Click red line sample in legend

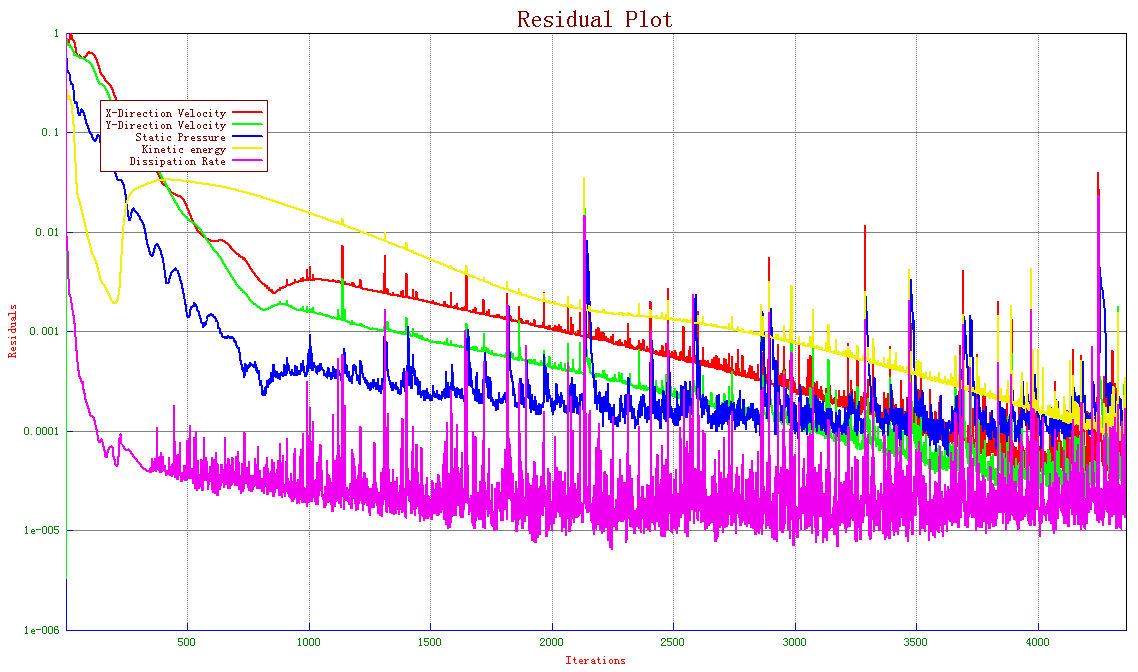[247, 114]
